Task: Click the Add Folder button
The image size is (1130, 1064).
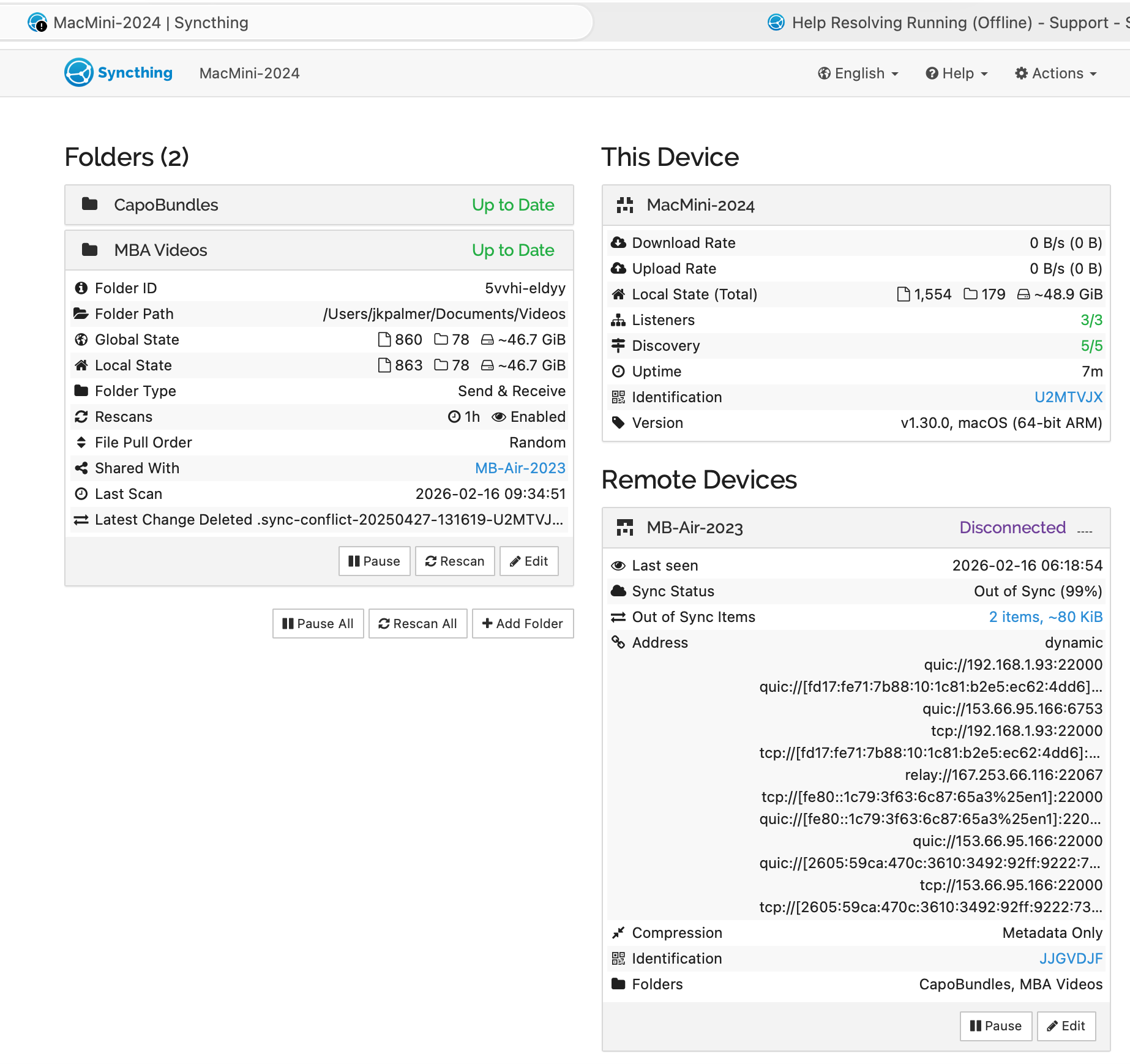Action: [523, 624]
